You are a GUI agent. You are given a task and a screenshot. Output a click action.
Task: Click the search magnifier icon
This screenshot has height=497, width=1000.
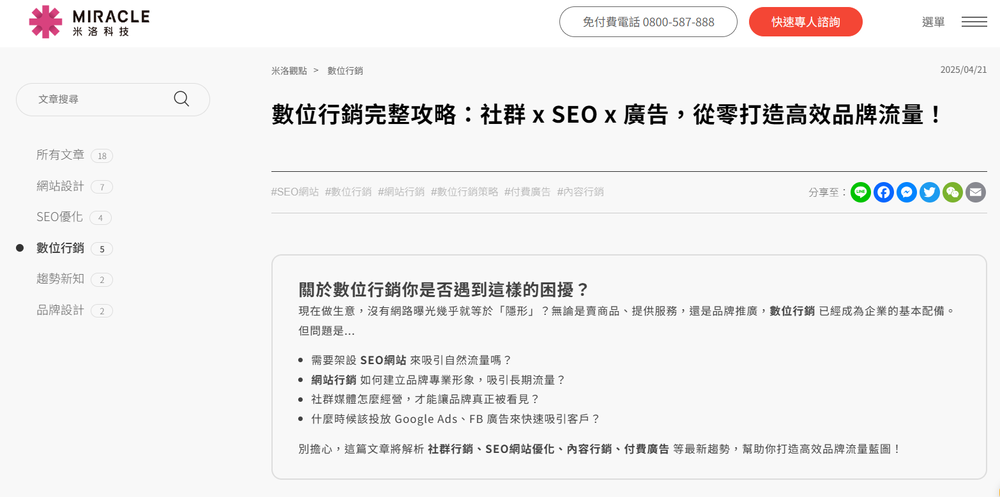(x=181, y=99)
